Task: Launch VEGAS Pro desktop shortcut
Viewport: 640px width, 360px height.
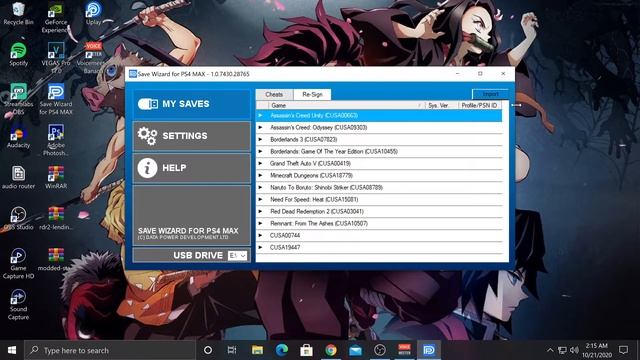Action: (56, 58)
